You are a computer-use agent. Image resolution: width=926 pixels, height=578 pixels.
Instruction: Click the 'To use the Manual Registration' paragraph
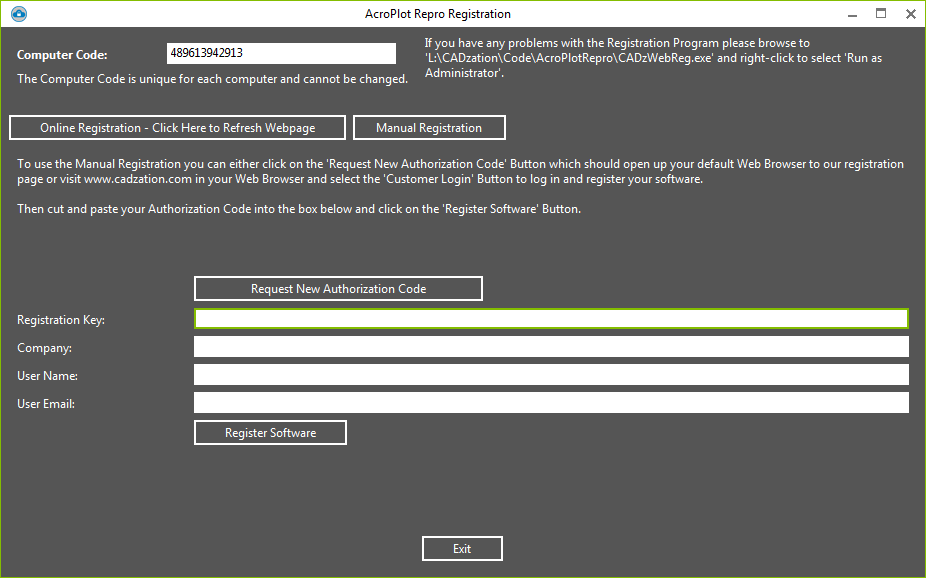click(460, 171)
